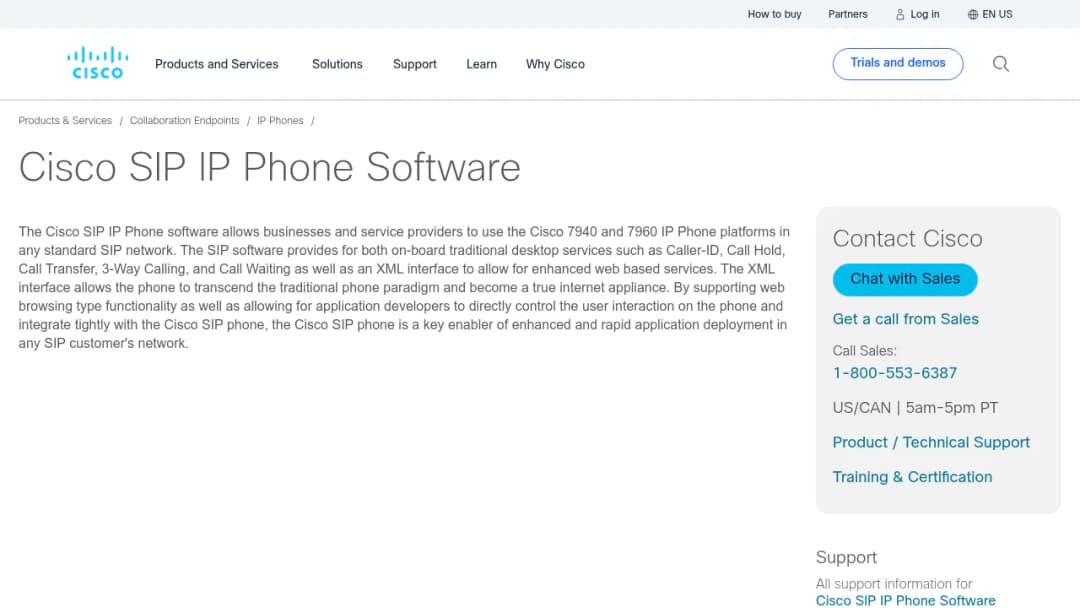Go to Products & Services breadcrumb
This screenshot has height=608, width=1080.
coord(65,120)
